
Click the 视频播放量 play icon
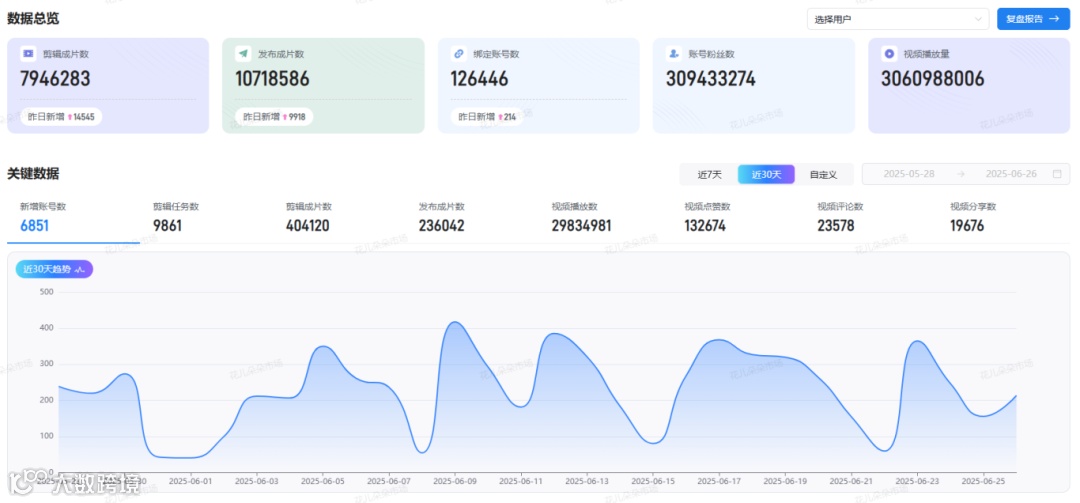click(x=889, y=53)
